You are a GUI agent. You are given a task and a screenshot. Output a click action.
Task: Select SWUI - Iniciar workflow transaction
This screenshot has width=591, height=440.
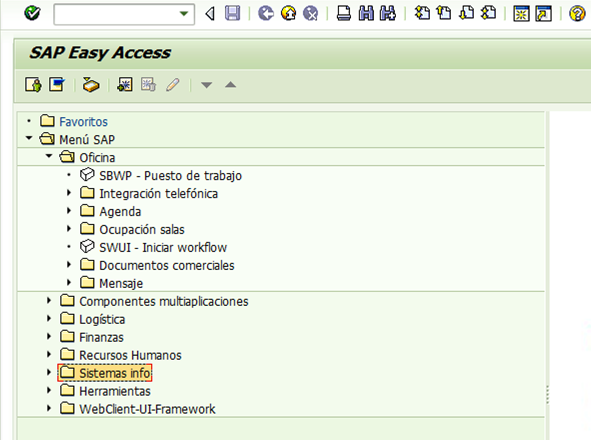point(163,248)
